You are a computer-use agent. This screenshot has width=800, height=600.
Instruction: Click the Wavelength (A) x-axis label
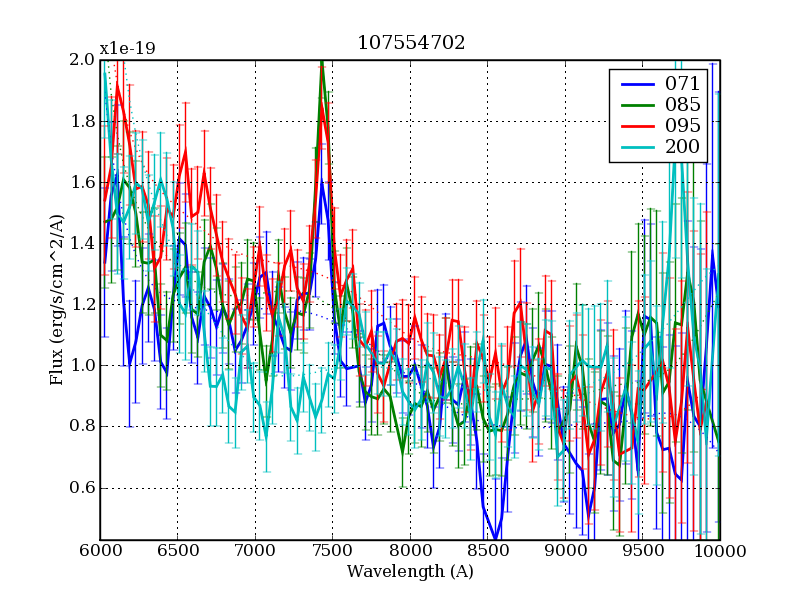(x=410, y=572)
